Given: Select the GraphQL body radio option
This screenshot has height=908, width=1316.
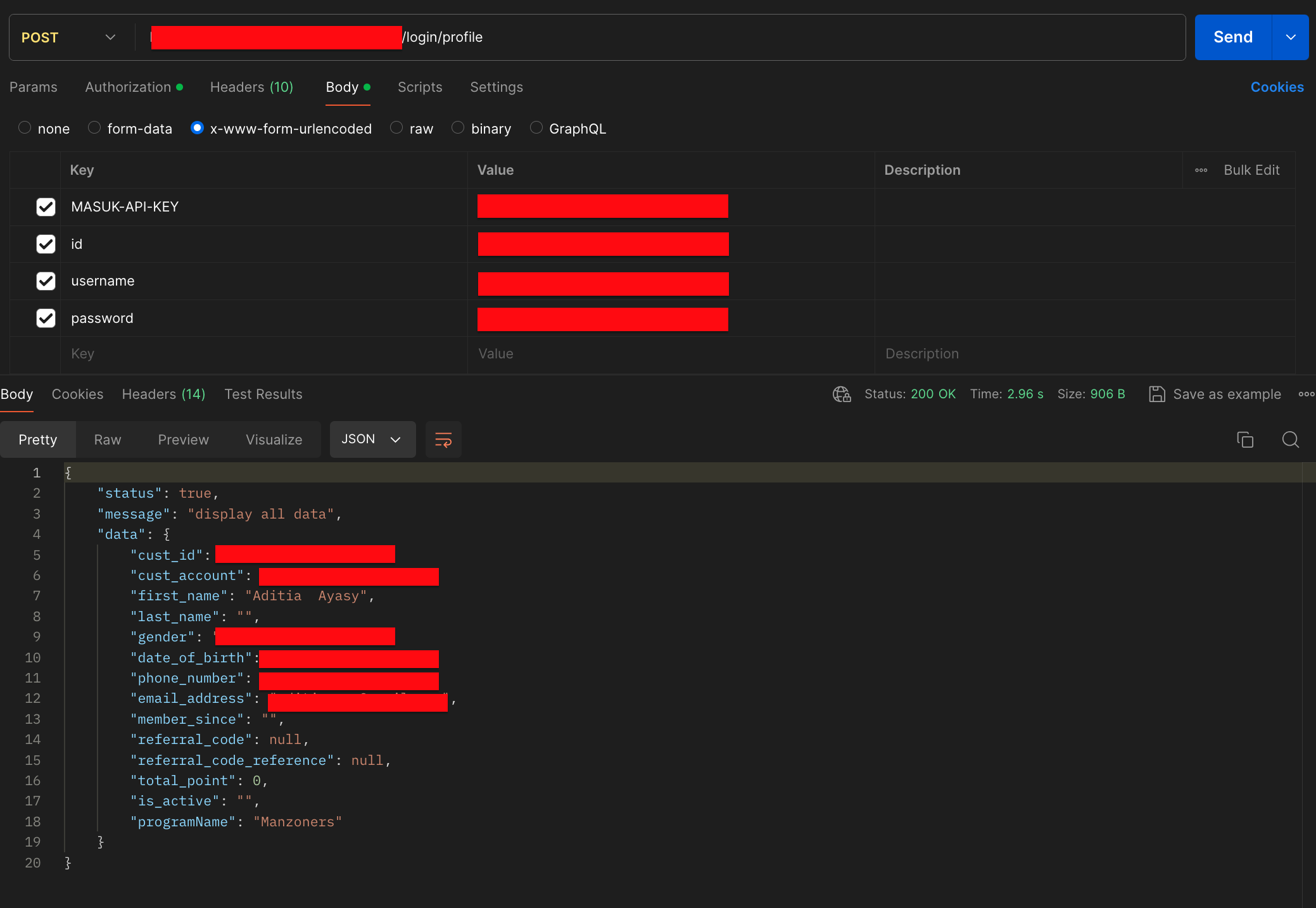Looking at the screenshot, I should click(x=536, y=127).
